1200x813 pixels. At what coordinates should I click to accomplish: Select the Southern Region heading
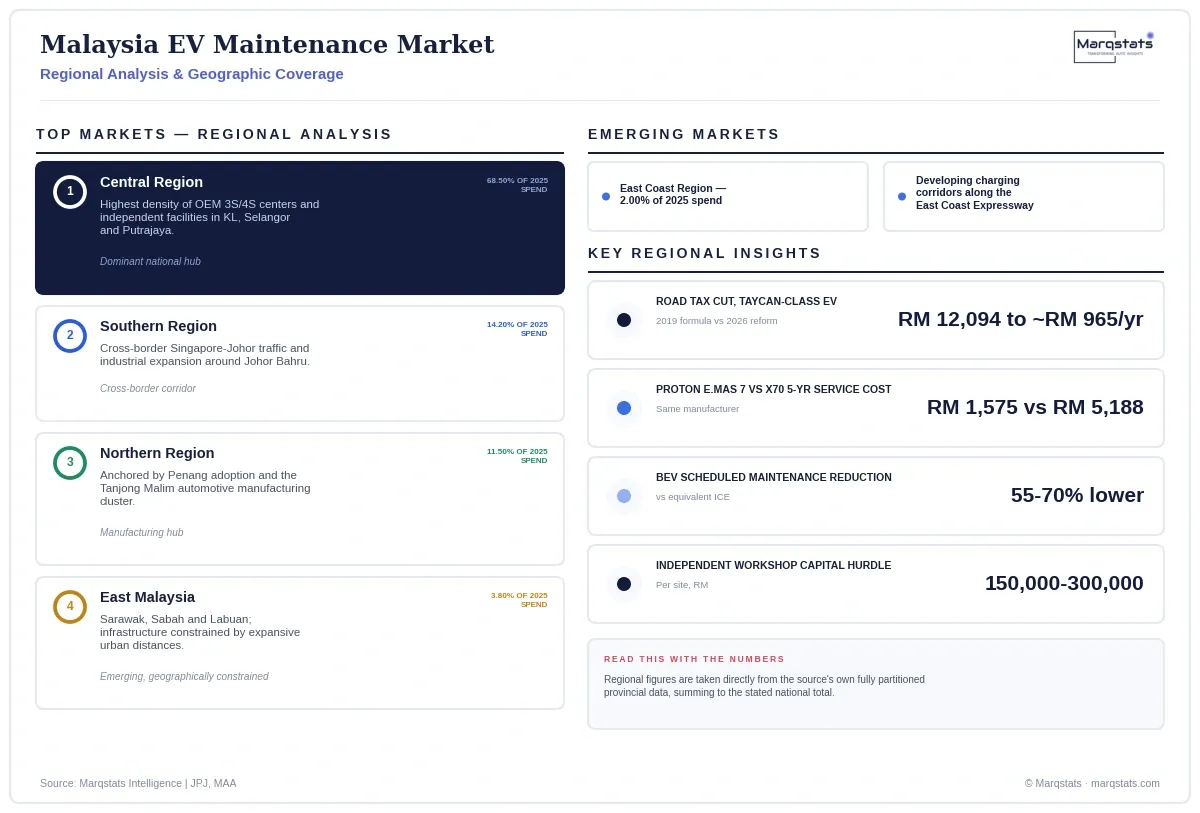[158, 326]
